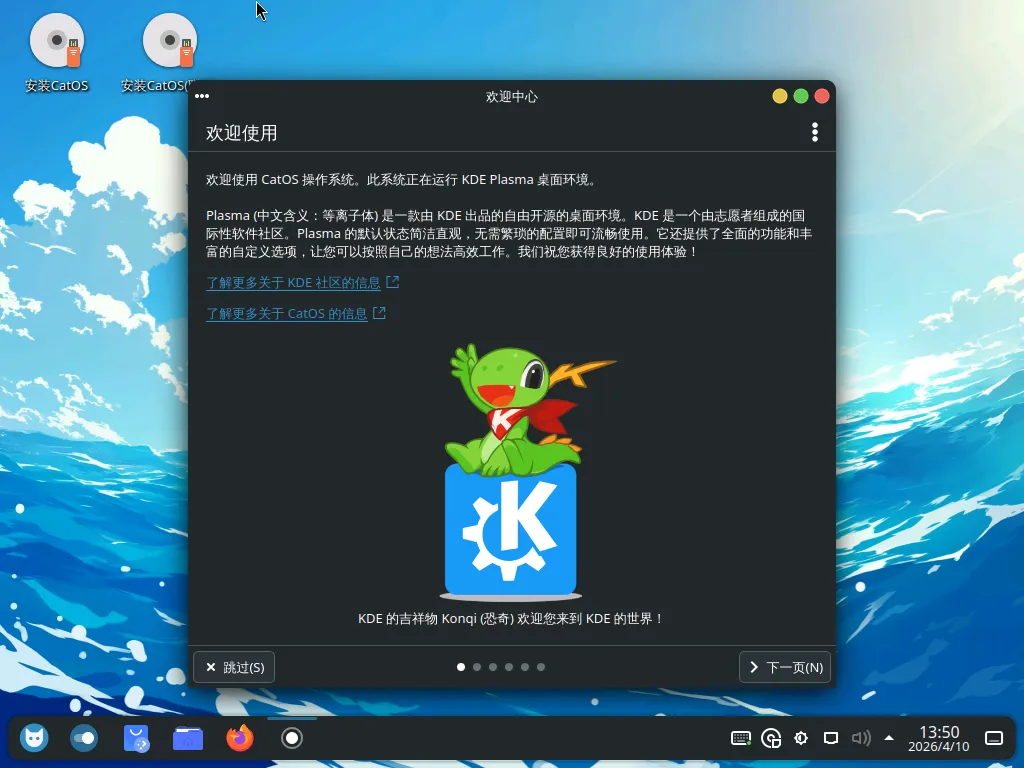Open the 安装CatOS desktop installer icon
Screen dimensions: 1024x768
coord(57,52)
